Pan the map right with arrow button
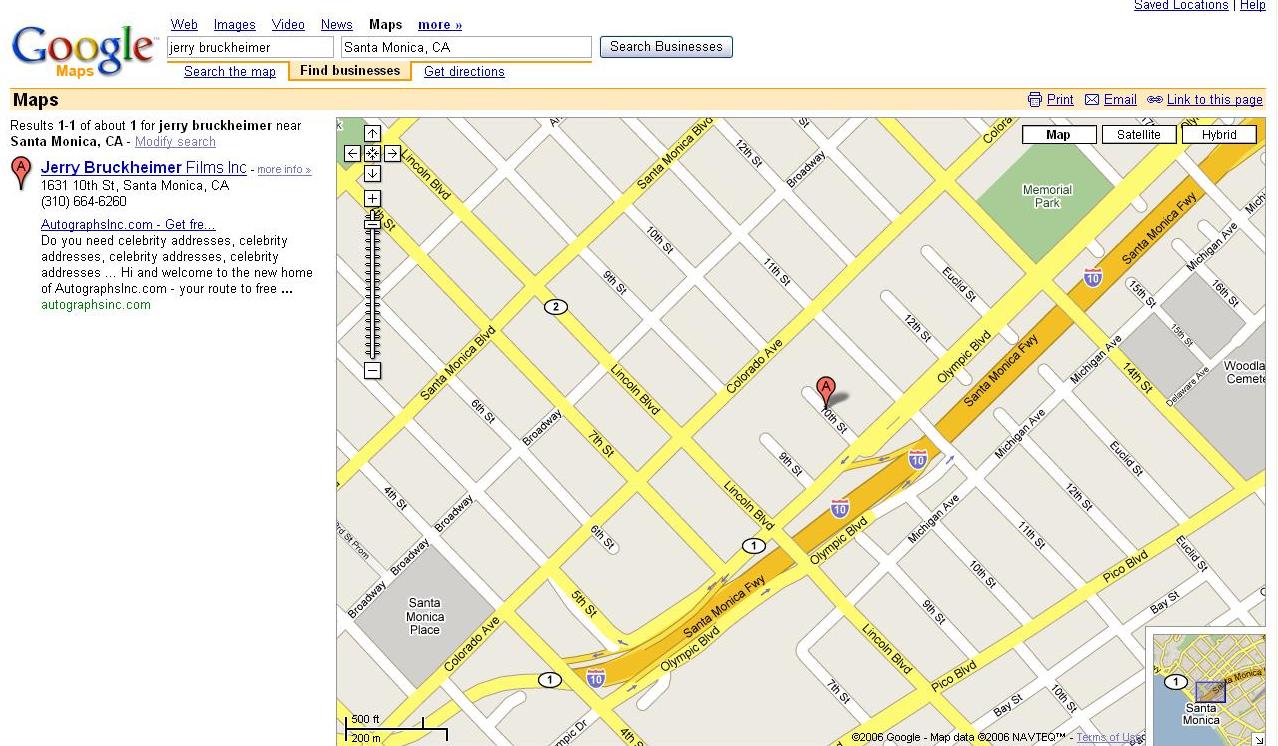The height and width of the screenshot is (746, 1278). coord(392,154)
